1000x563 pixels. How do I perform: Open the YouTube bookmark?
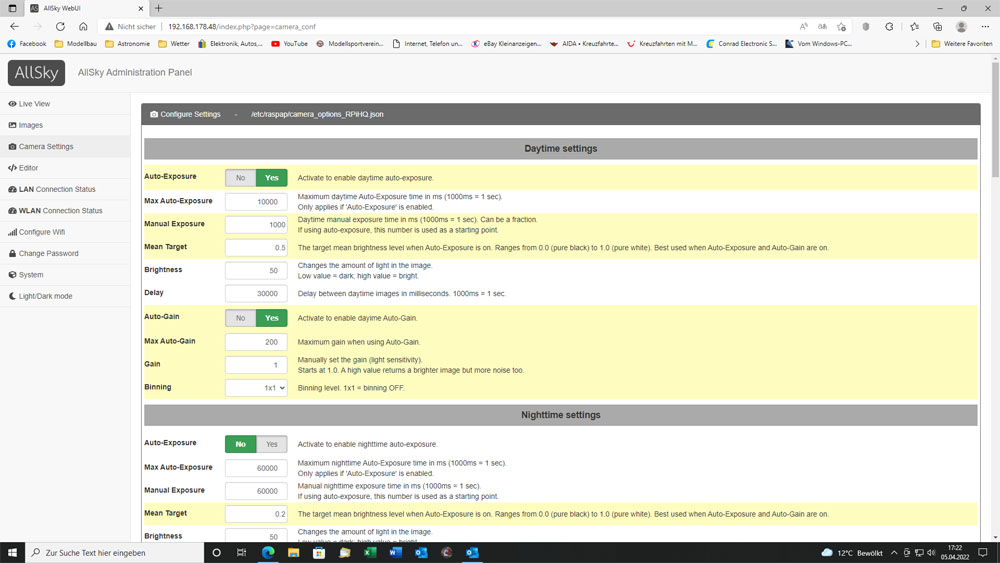[290, 44]
